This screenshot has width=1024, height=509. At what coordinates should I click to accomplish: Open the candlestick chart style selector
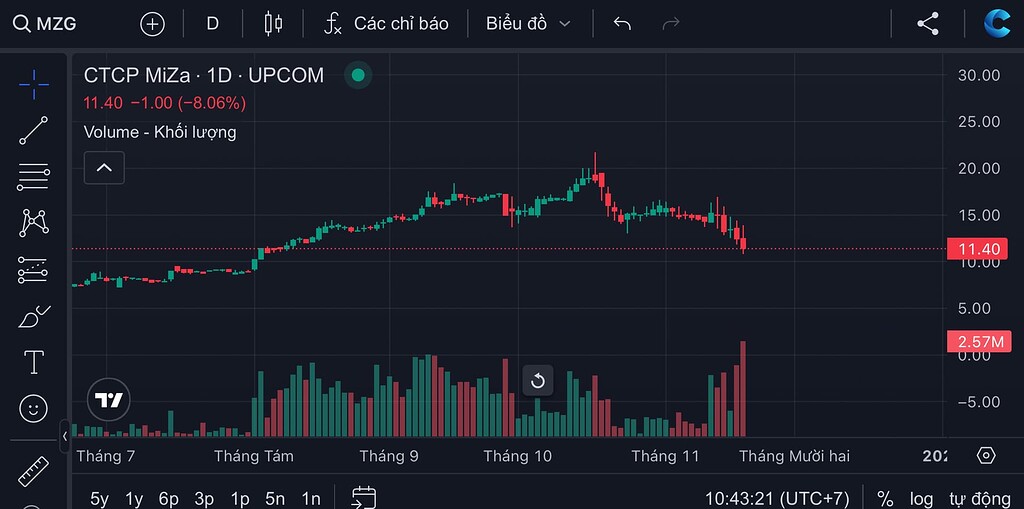pyautogui.click(x=273, y=23)
